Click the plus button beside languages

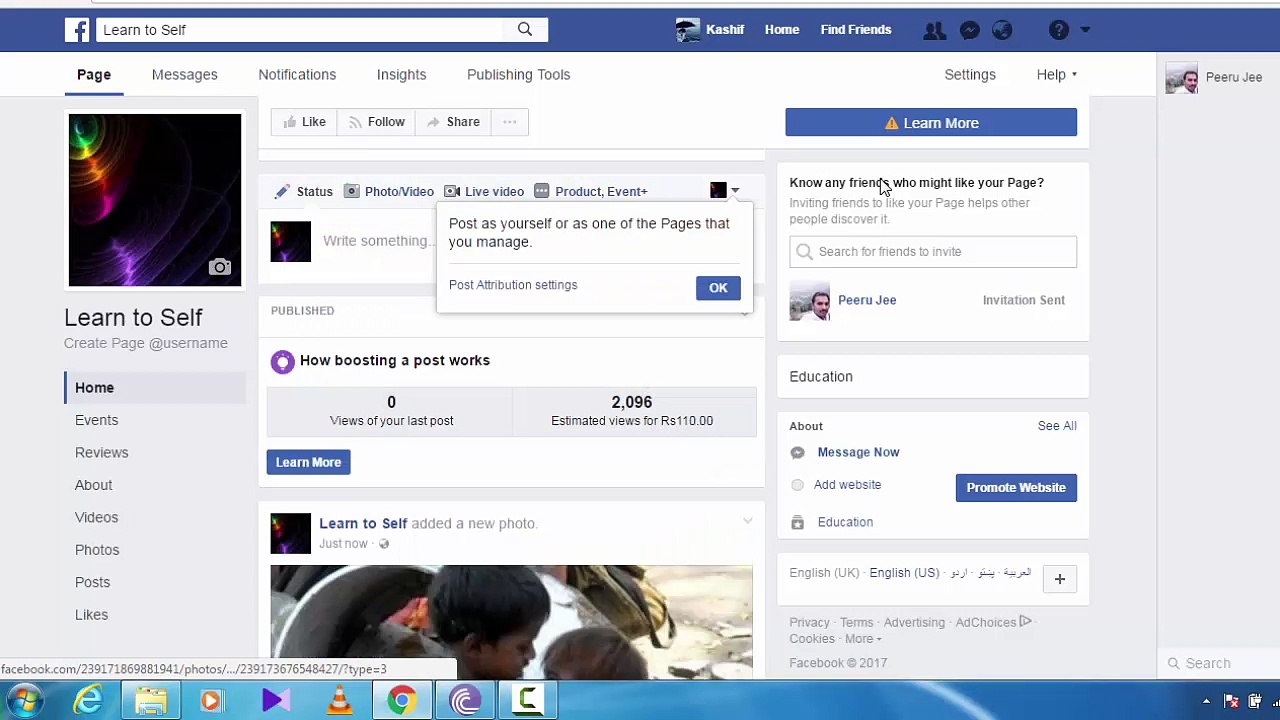click(1060, 579)
